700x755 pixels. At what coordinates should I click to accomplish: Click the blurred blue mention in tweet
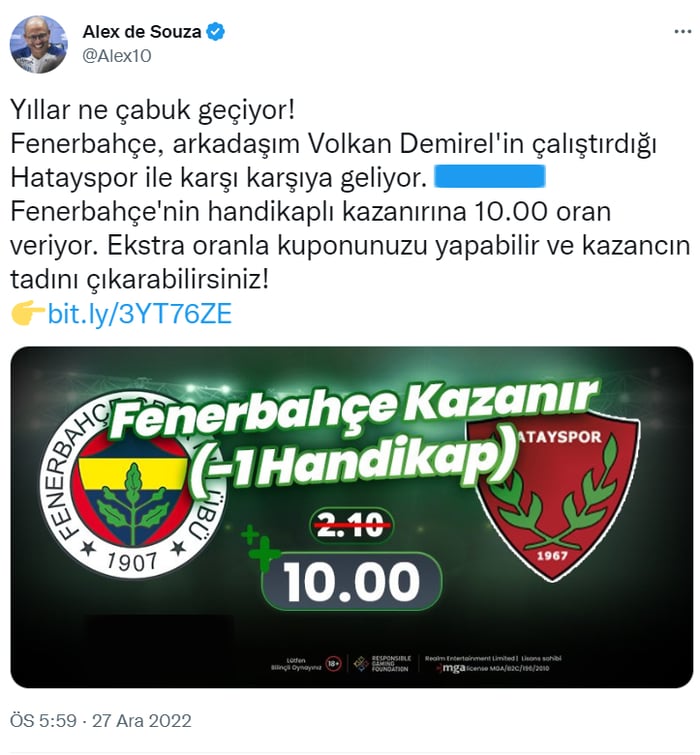coord(490,176)
